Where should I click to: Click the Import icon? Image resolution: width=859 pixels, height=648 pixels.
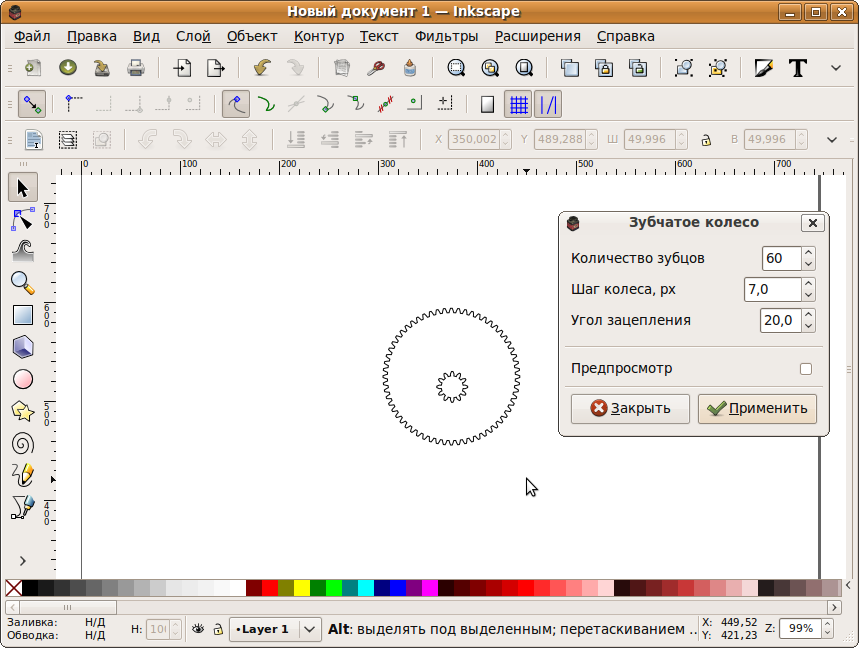coord(182,68)
